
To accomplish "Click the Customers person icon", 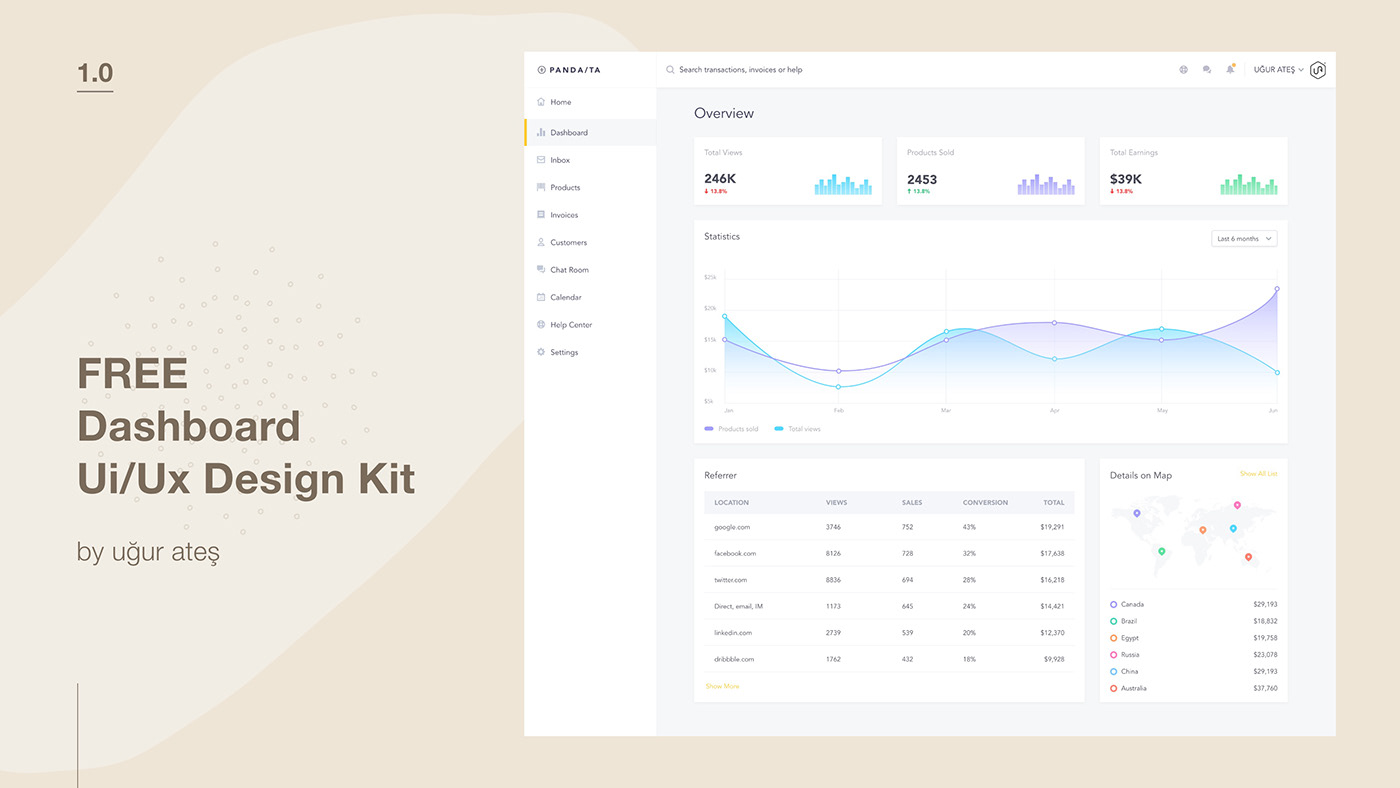I will pyautogui.click(x=541, y=242).
